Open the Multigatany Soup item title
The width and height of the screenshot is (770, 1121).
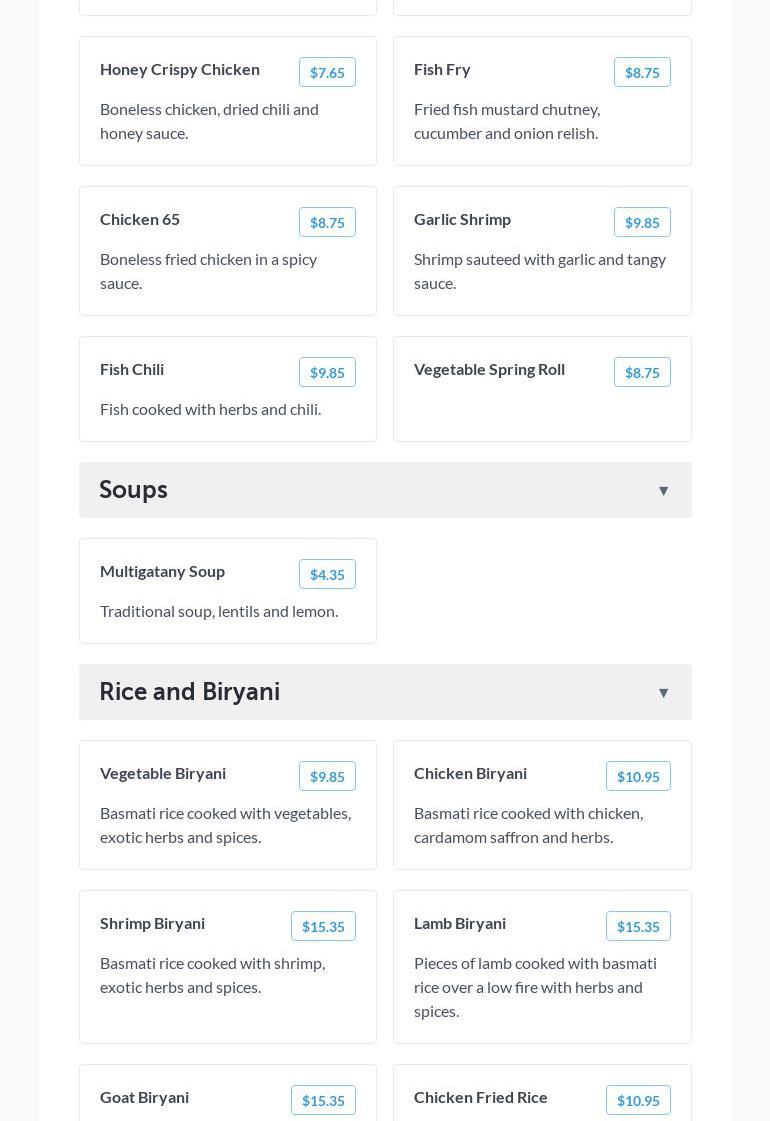pyautogui.click(x=162, y=572)
